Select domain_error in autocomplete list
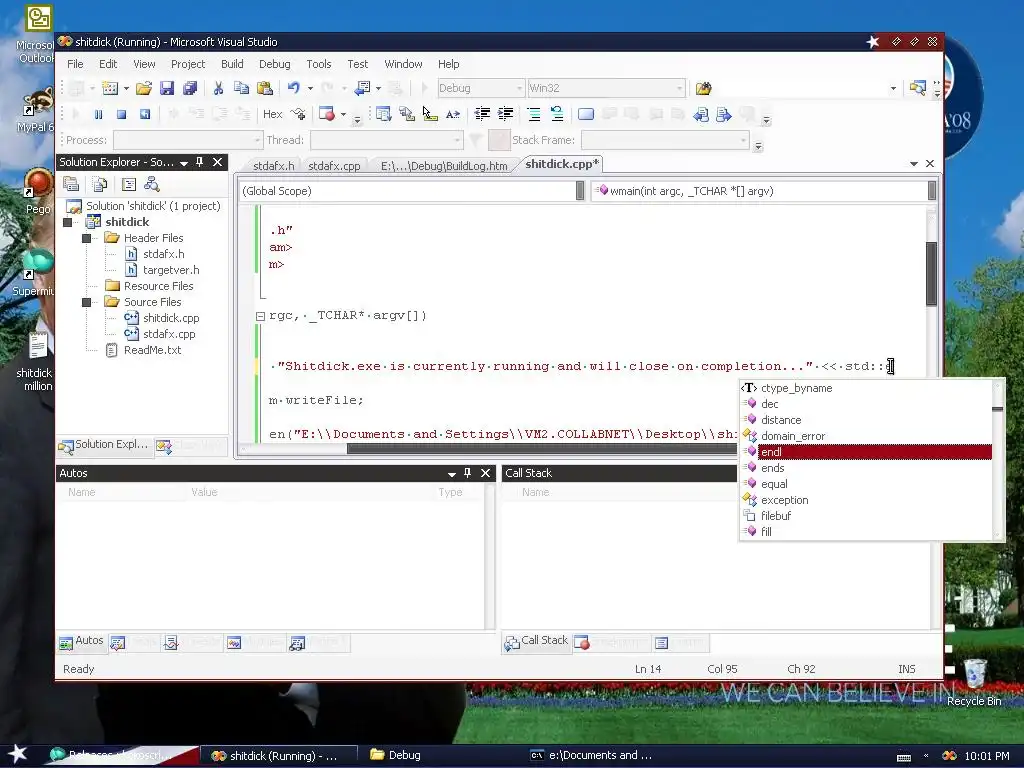 (x=866, y=436)
